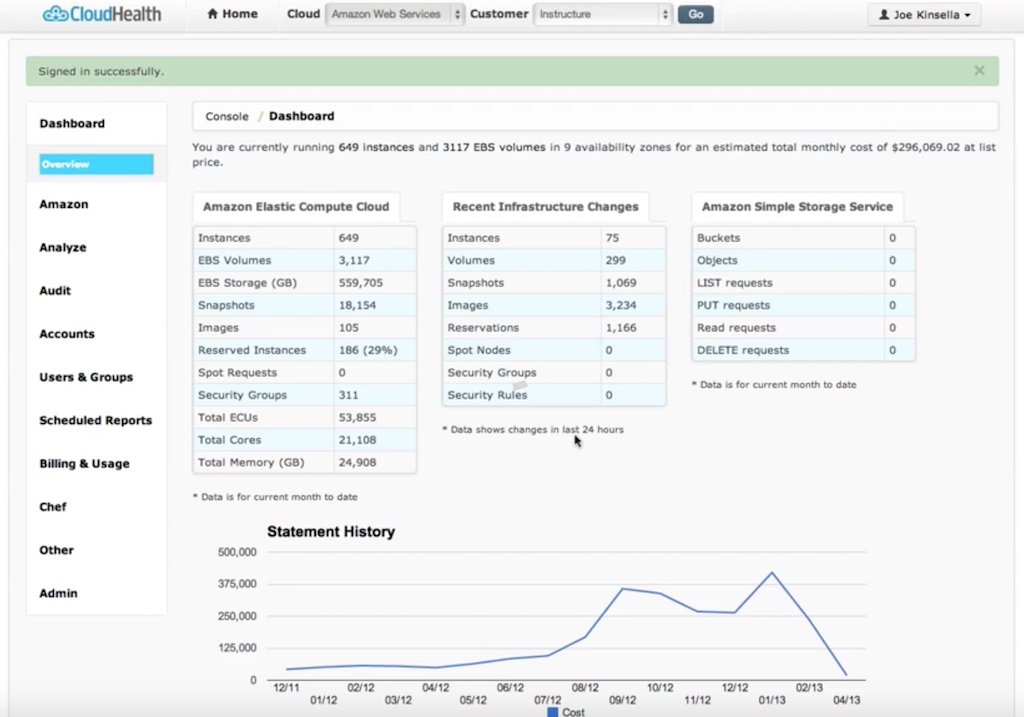Expand the Joe Kinsella user menu
This screenshot has width=1024, height=717.
(924, 14)
